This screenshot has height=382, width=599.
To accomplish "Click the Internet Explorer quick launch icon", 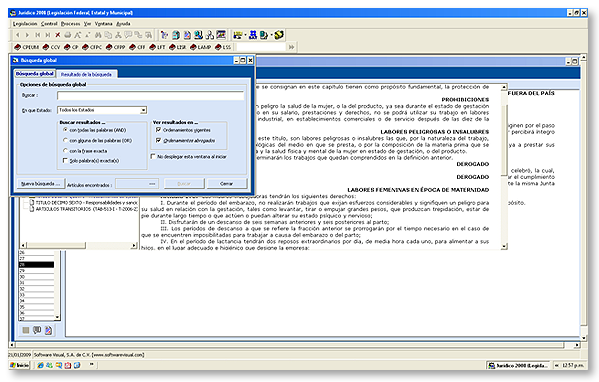I will (40, 365).
